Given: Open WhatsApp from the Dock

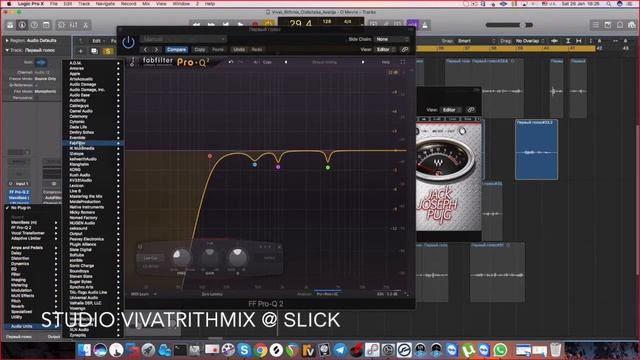Looking at the screenshot, I should click(500, 350).
